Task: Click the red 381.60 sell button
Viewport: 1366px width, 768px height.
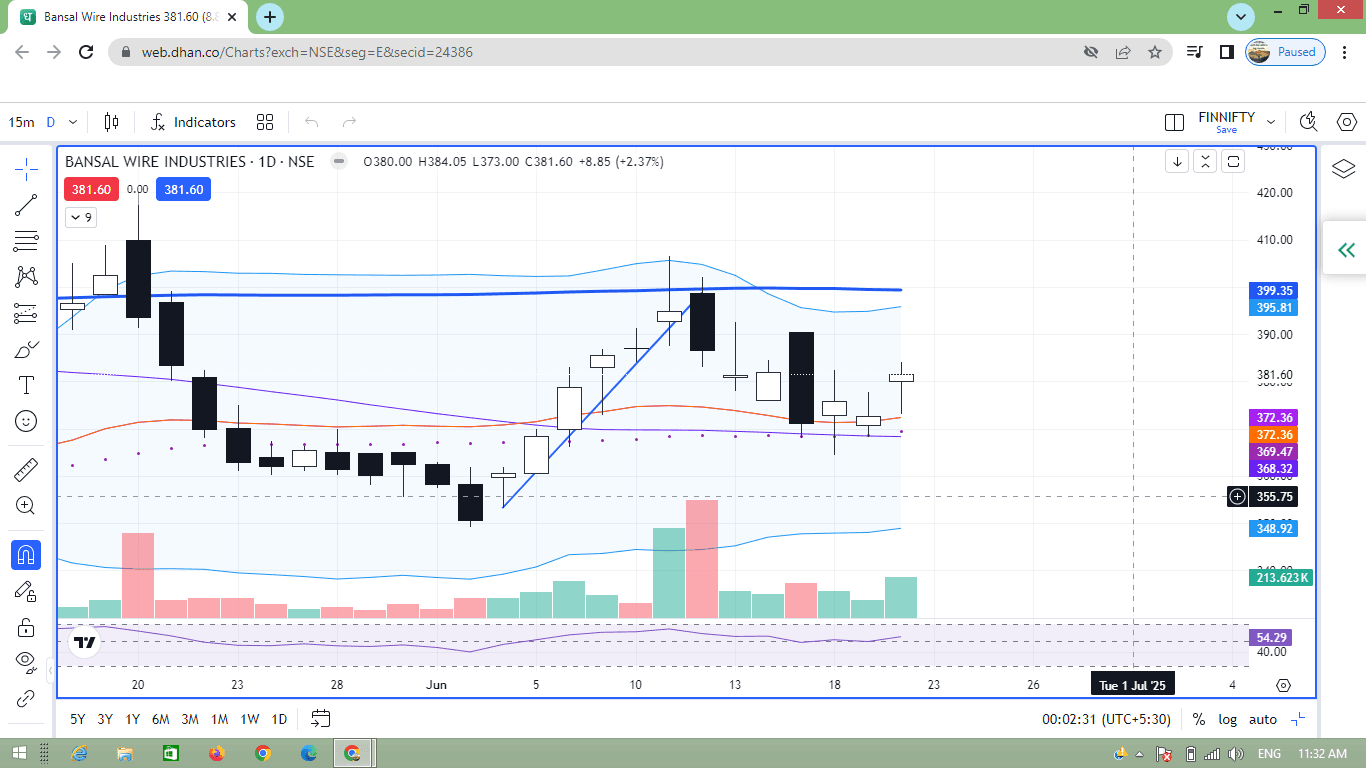Action: (x=91, y=189)
